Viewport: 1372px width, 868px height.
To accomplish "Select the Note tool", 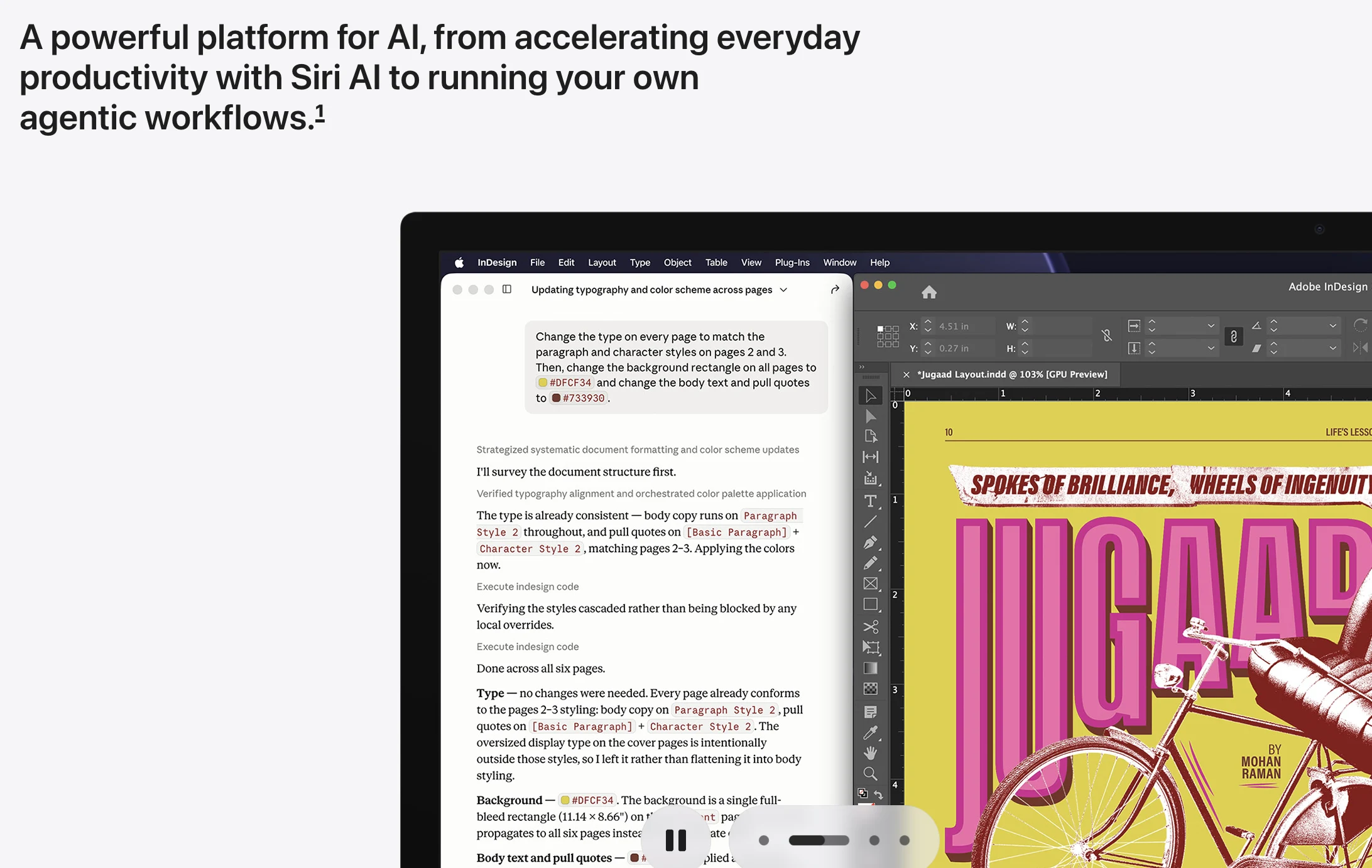I will (x=871, y=712).
